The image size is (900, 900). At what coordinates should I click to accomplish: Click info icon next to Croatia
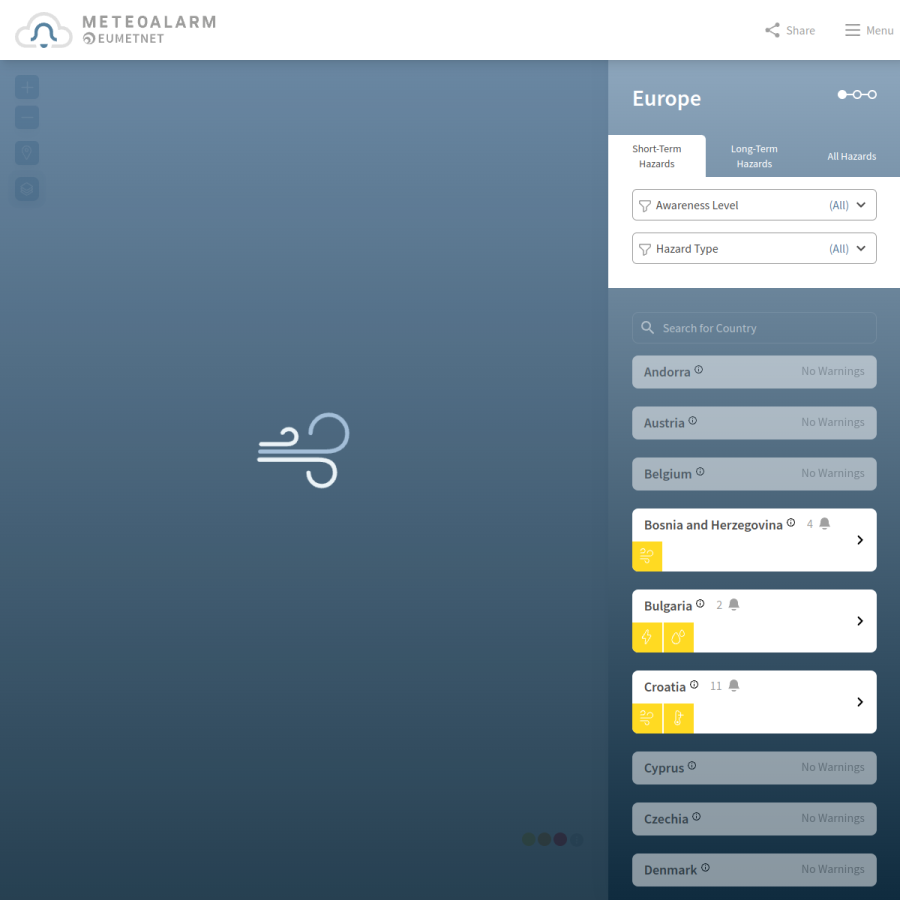click(x=694, y=685)
